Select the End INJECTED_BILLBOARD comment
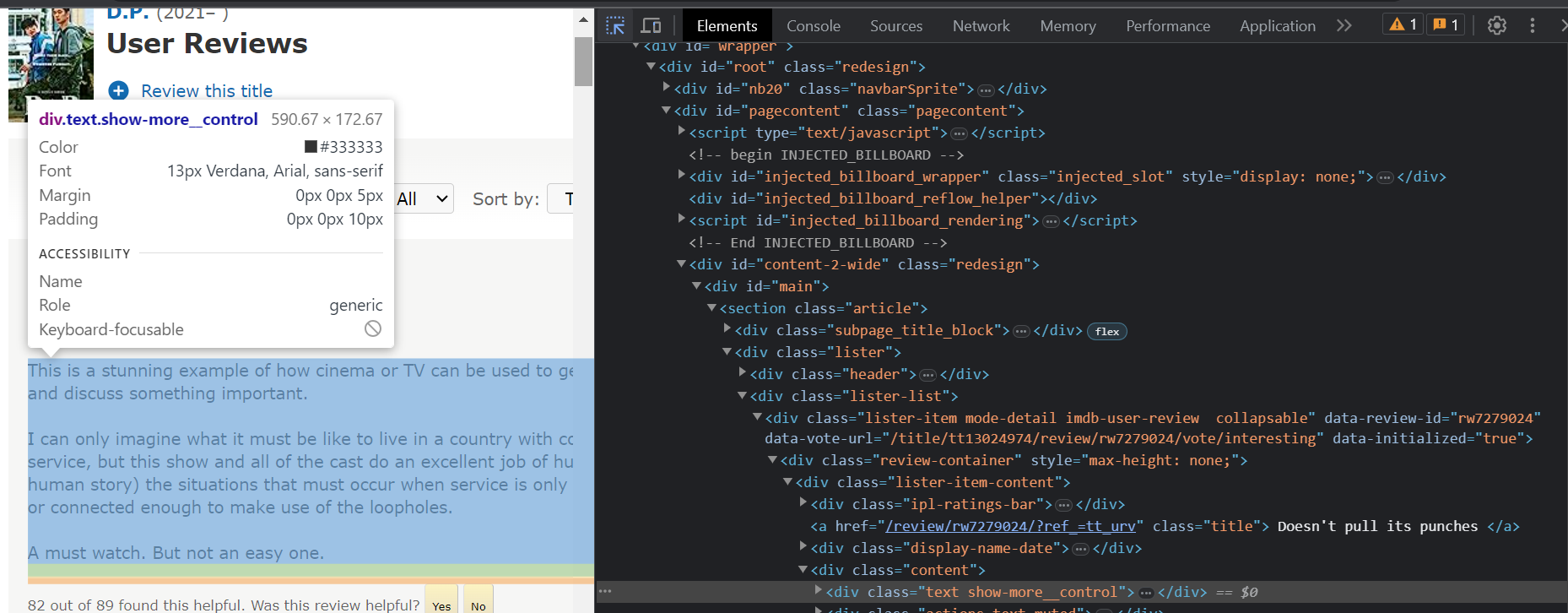The height and width of the screenshot is (613, 1568). tap(818, 242)
